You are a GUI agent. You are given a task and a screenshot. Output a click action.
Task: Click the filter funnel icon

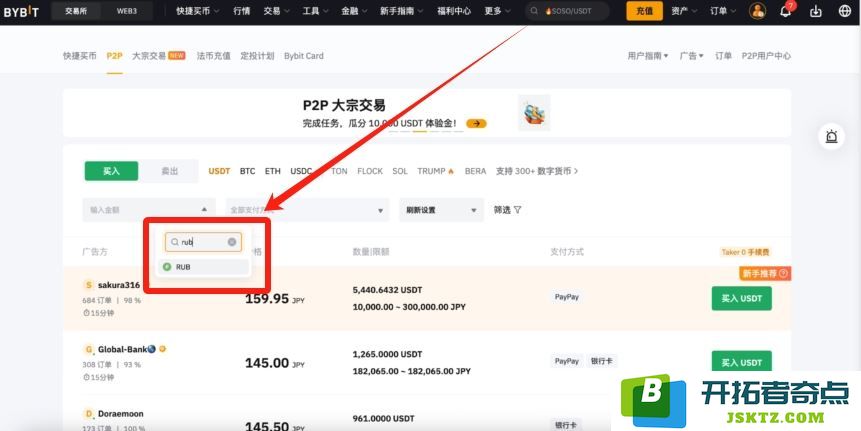517,210
